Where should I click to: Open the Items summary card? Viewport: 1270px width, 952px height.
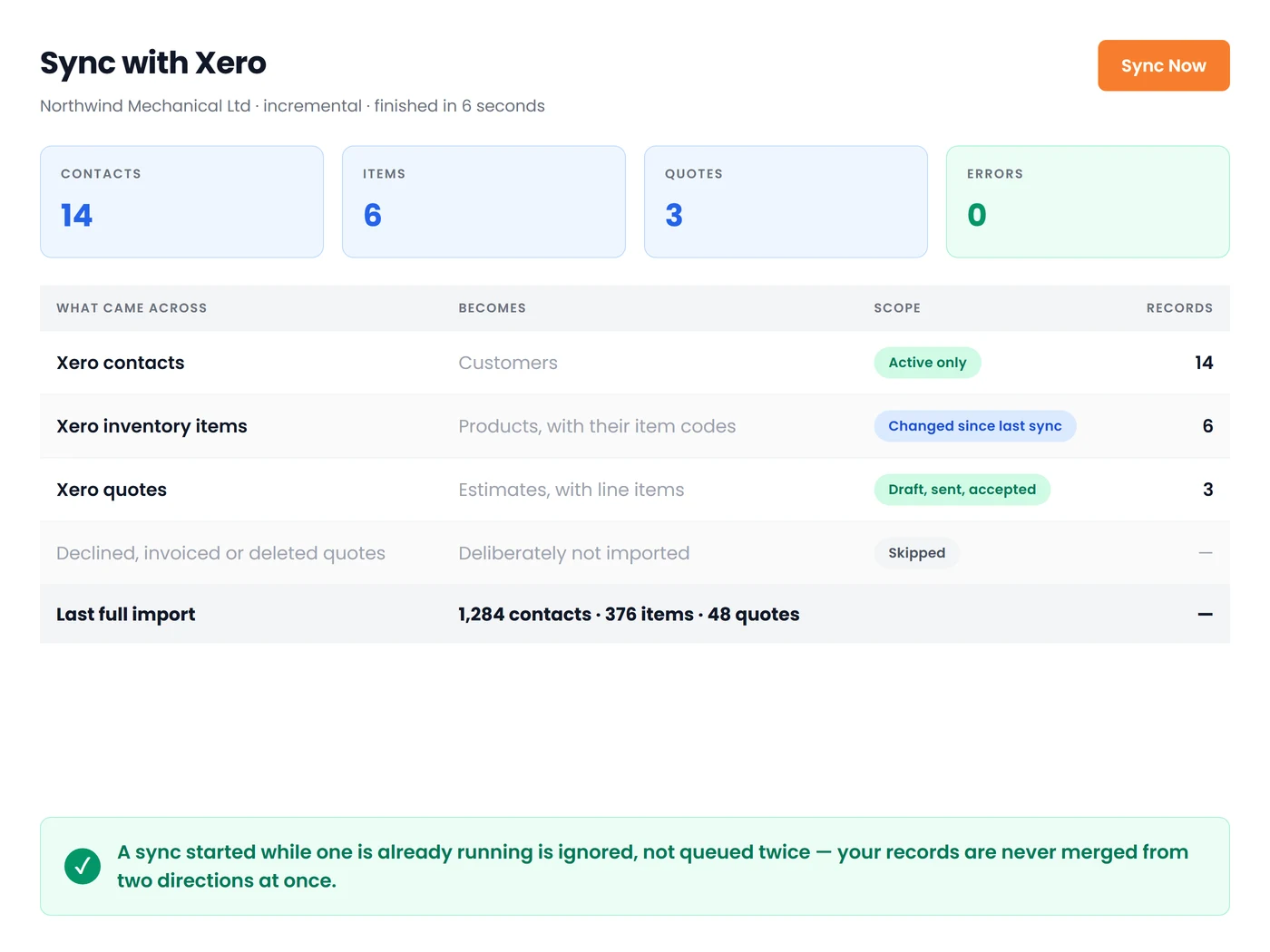pos(484,201)
